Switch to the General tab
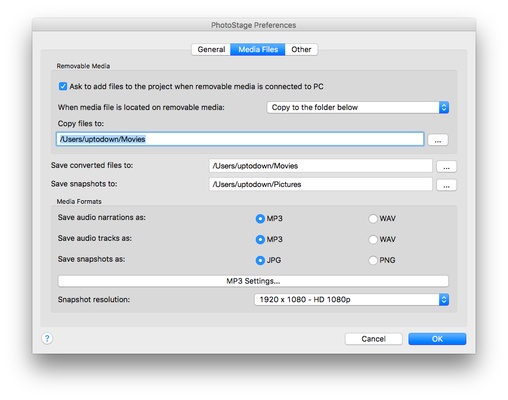 pyautogui.click(x=211, y=49)
